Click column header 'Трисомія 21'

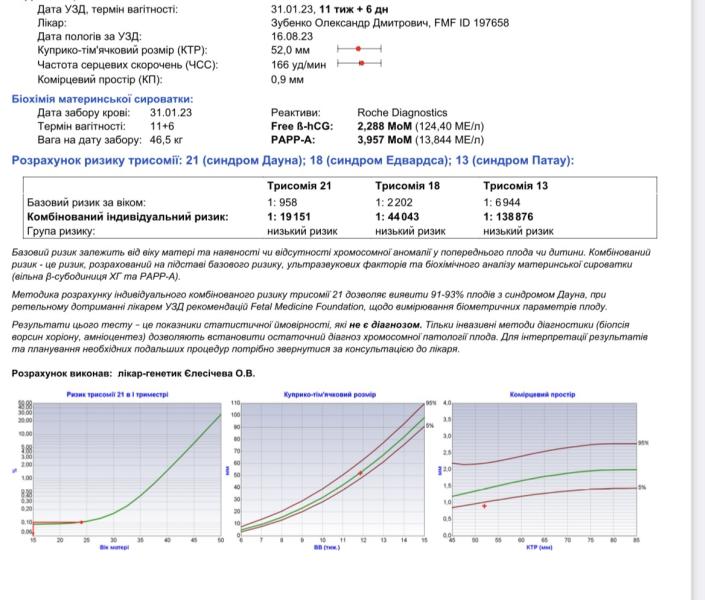(299, 186)
